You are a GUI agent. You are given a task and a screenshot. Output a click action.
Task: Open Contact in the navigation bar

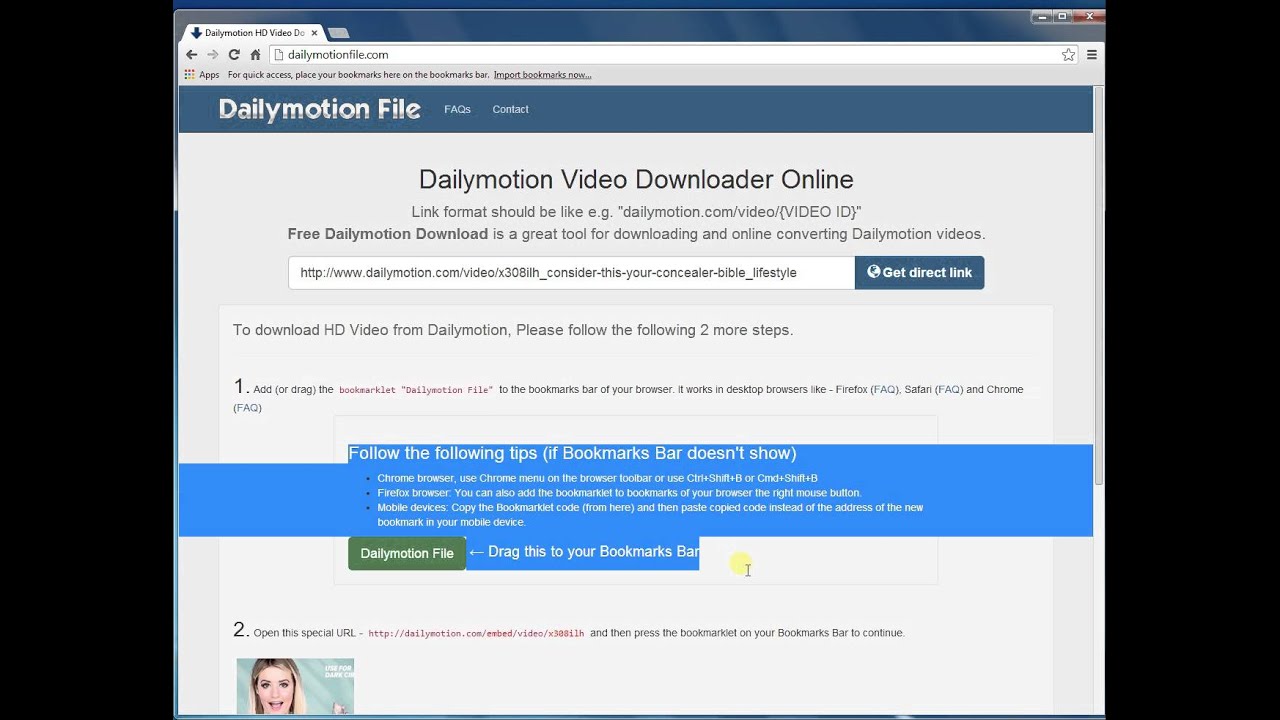point(510,109)
